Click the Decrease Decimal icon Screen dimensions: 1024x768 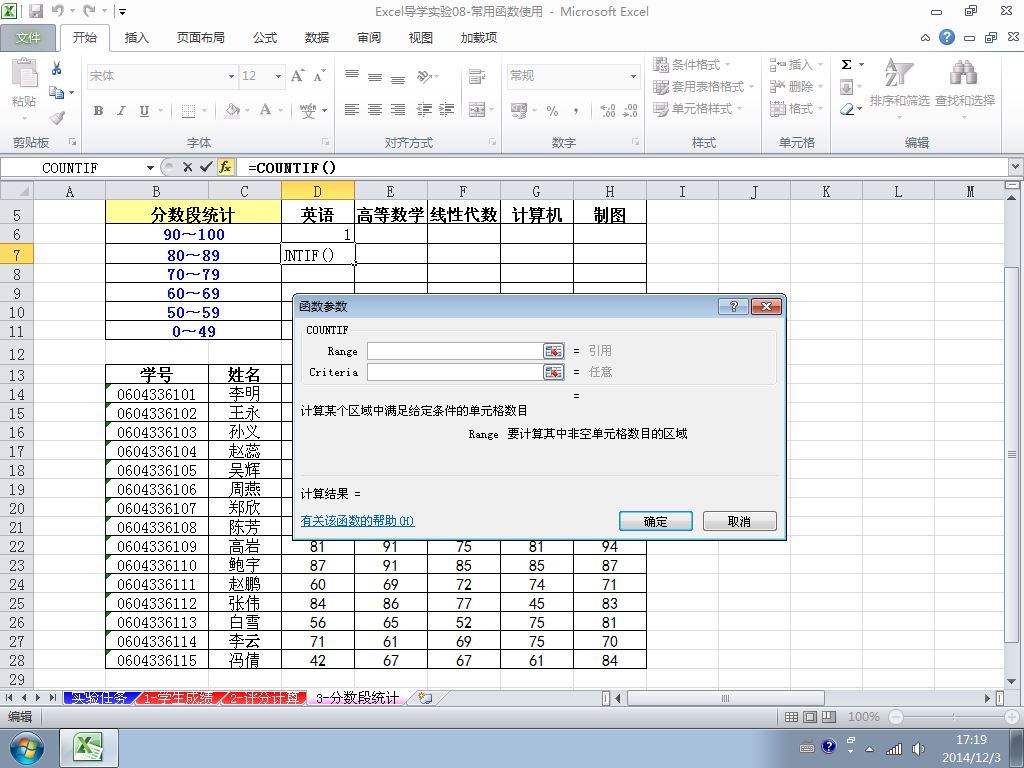[631, 110]
